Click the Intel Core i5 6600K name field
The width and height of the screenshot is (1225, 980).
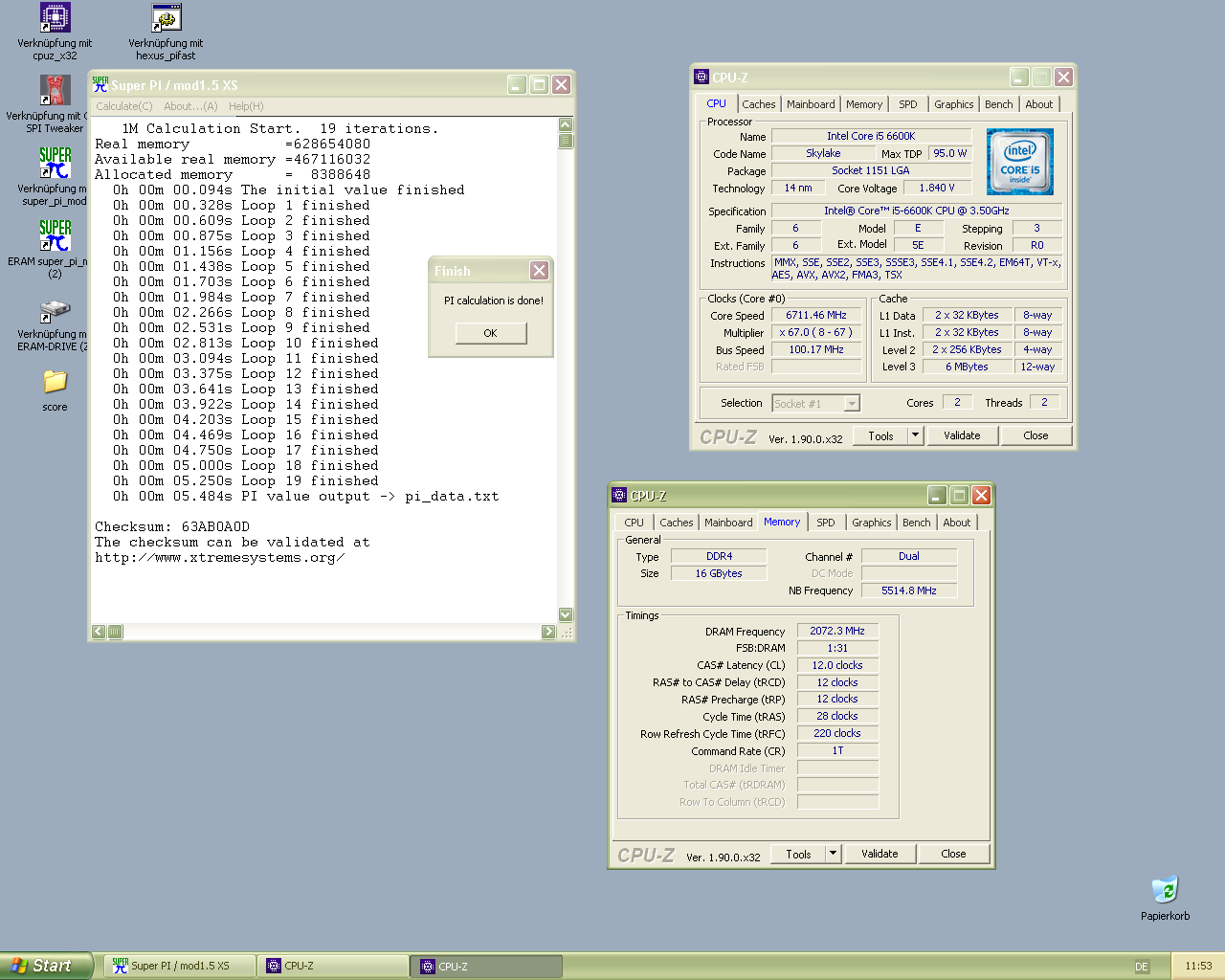pyautogui.click(x=871, y=136)
